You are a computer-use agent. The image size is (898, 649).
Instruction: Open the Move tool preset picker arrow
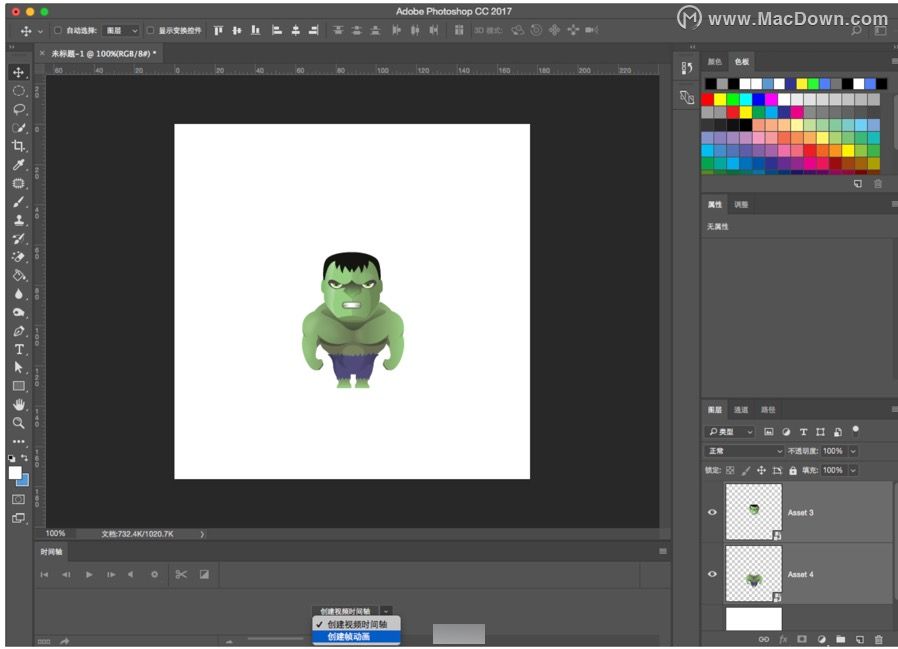tap(40, 31)
